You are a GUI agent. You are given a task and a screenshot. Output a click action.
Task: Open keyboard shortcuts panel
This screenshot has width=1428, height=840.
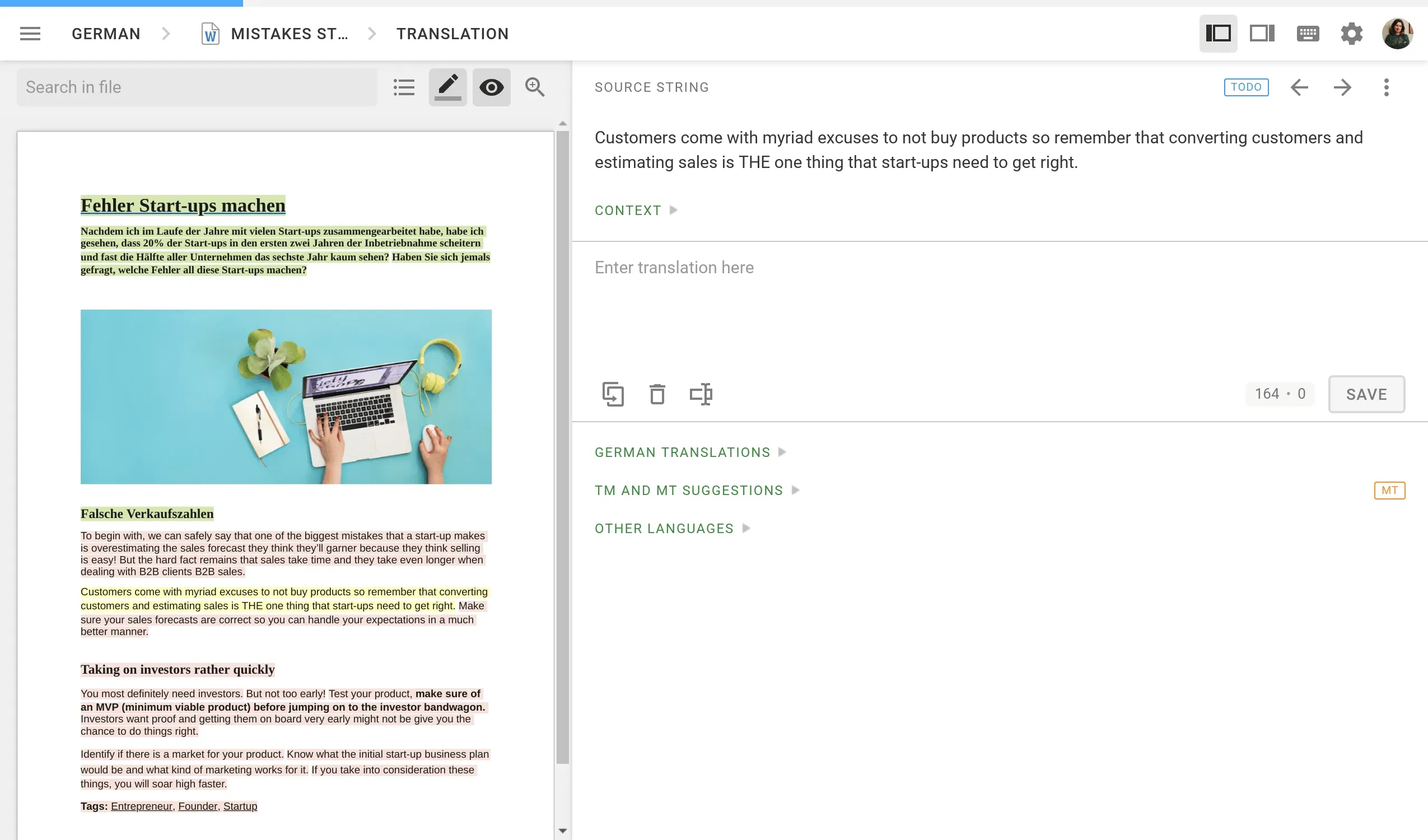[1307, 34]
